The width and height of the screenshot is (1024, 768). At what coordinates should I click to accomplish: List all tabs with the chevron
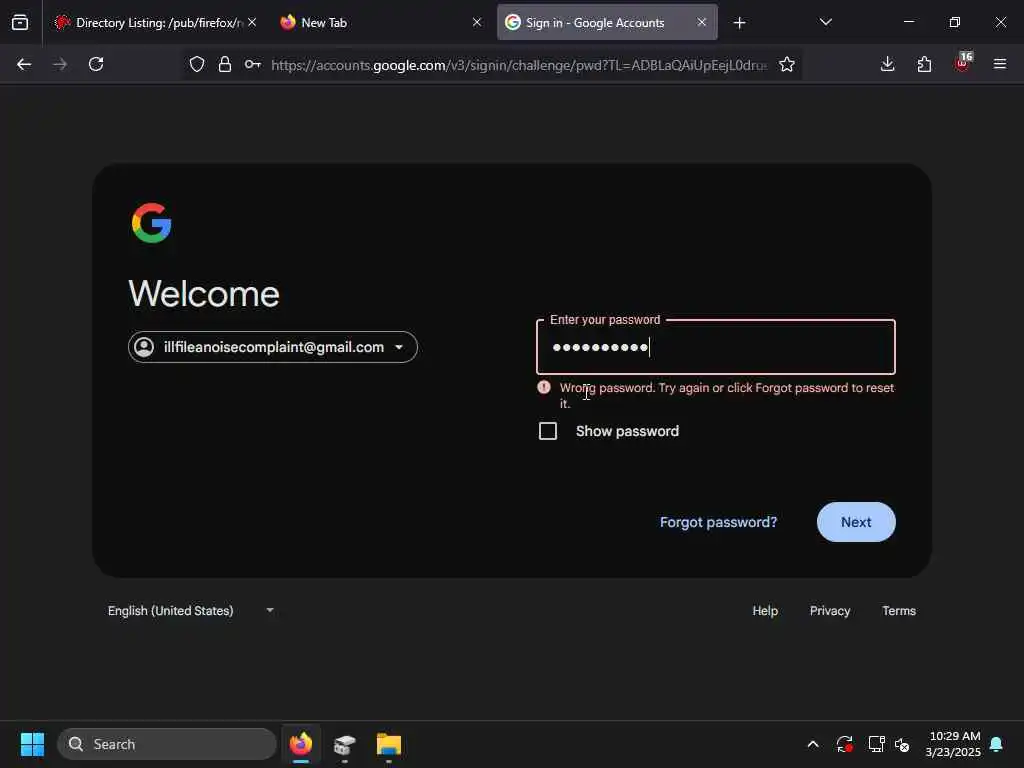[825, 22]
